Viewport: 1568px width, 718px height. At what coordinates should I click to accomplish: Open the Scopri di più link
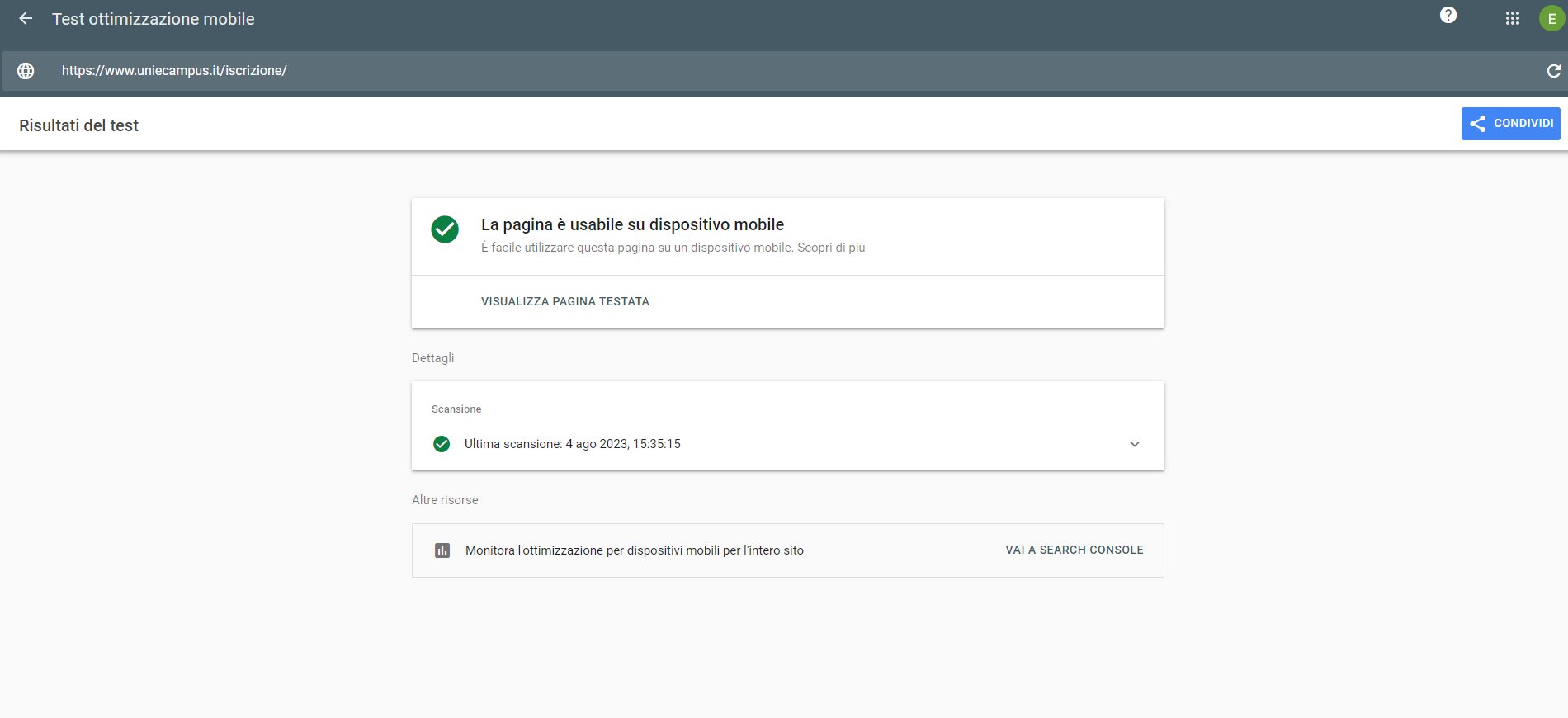[x=830, y=248]
